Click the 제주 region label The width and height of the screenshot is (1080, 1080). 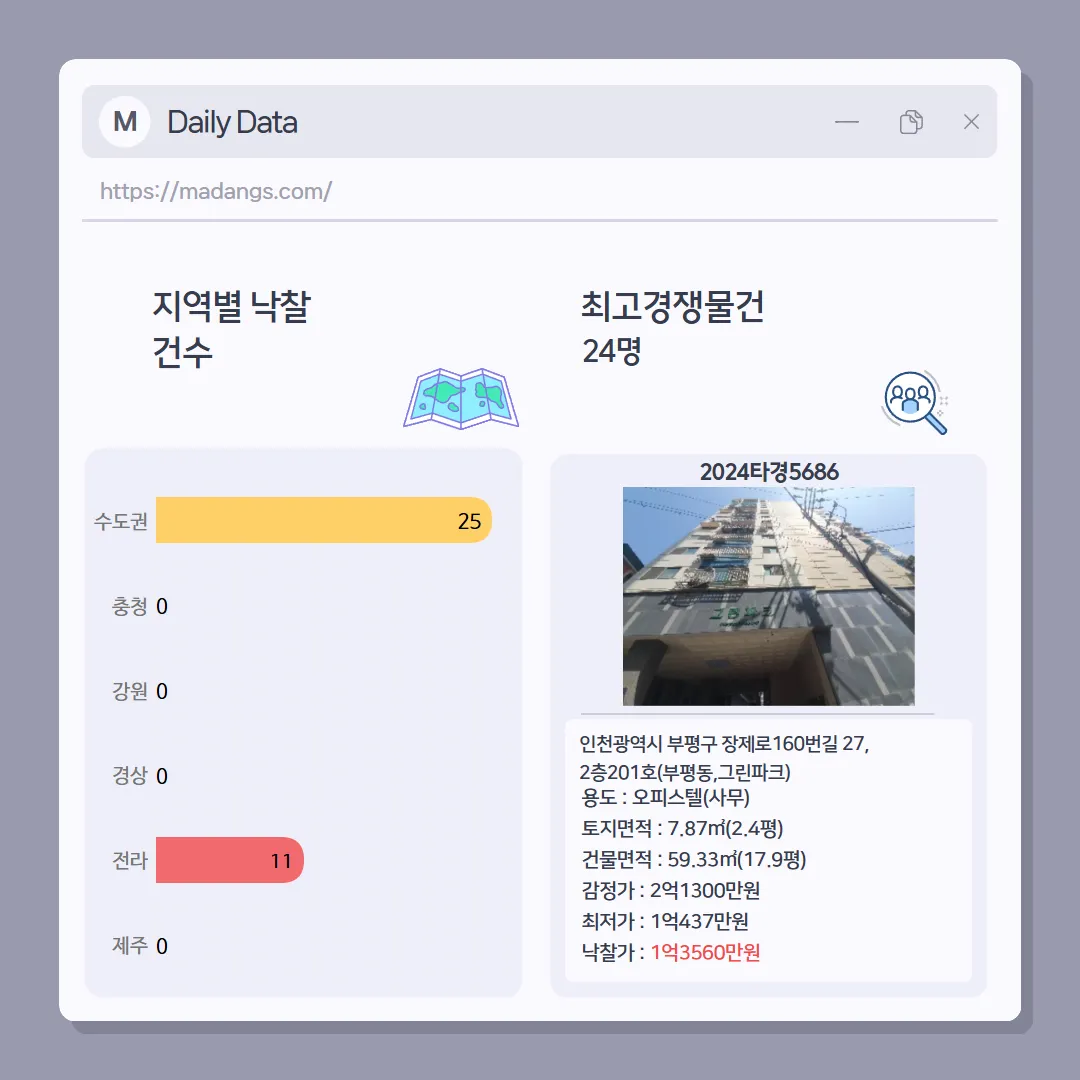(129, 945)
